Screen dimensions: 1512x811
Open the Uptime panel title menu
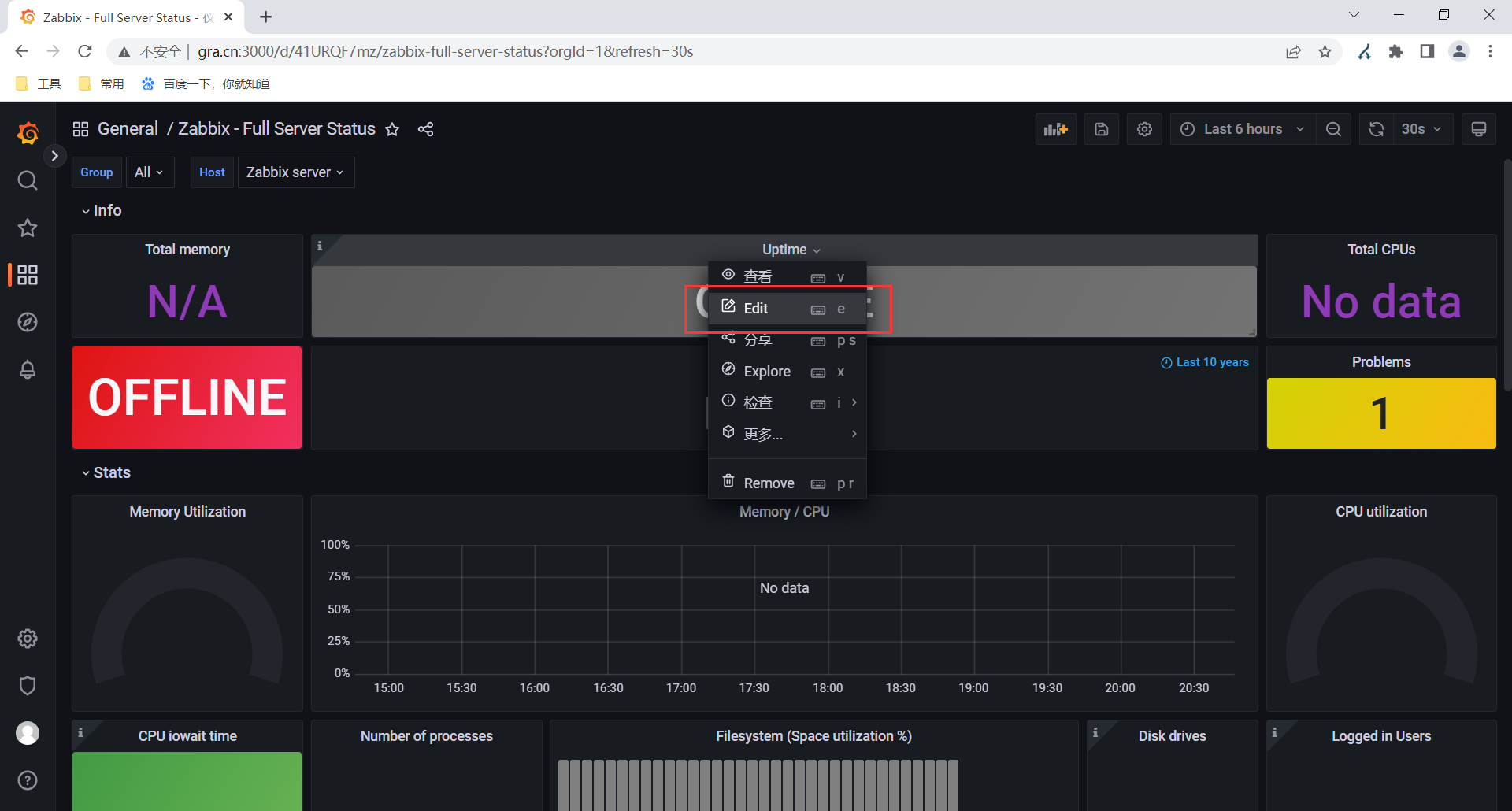(791, 250)
